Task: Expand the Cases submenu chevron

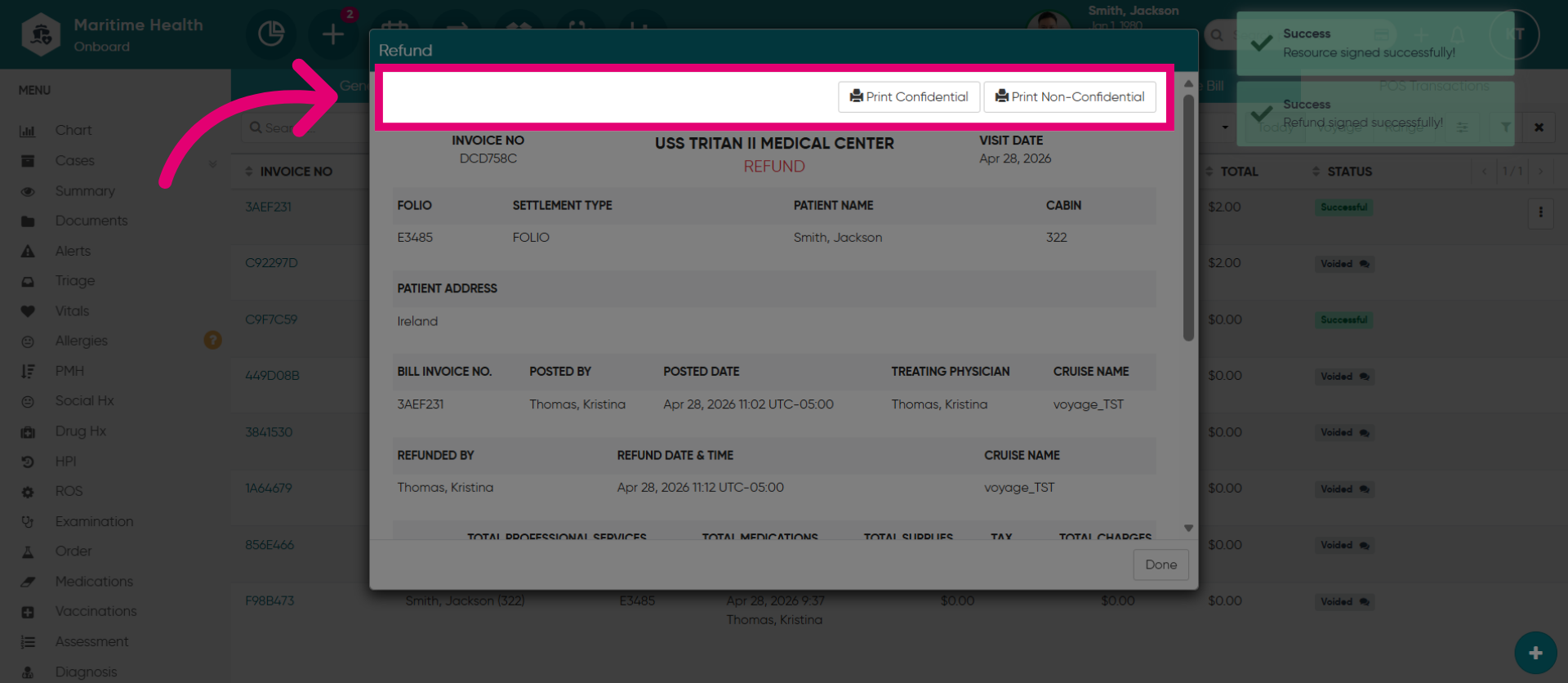Action: (x=213, y=163)
